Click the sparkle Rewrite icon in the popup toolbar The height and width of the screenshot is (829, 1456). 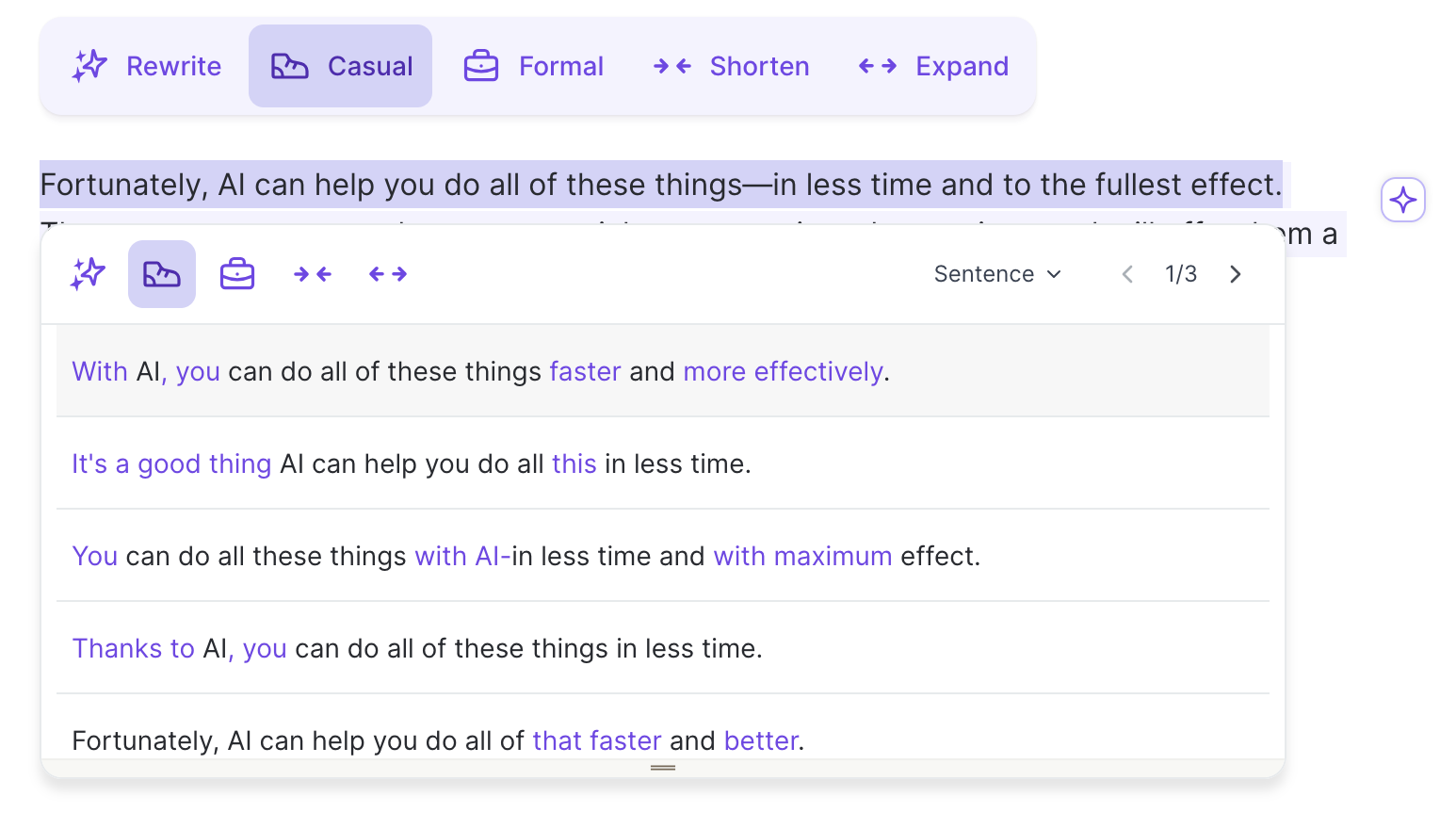pyautogui.click(x=88, y=274)
